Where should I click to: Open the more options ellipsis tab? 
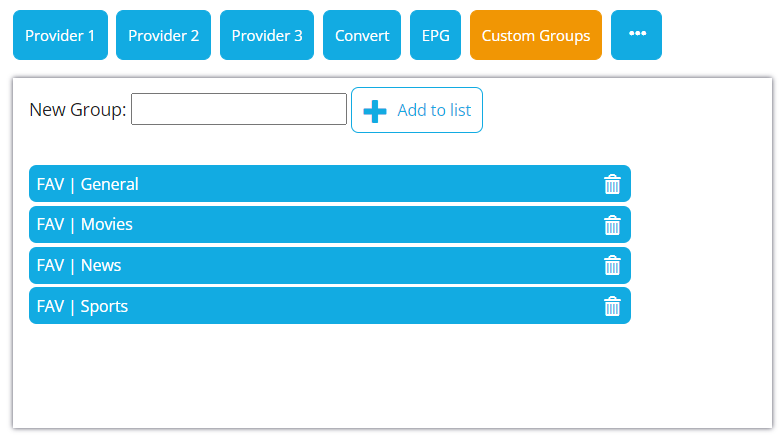tap(636, 35)
